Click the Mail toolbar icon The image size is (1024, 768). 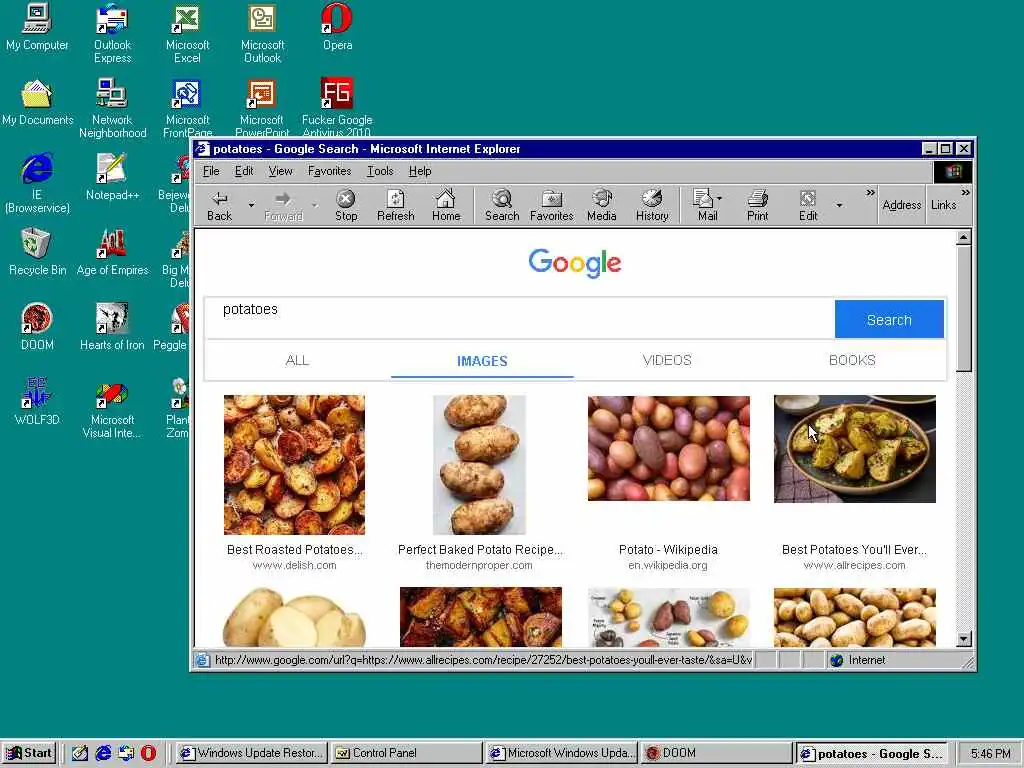coord(705,206)
